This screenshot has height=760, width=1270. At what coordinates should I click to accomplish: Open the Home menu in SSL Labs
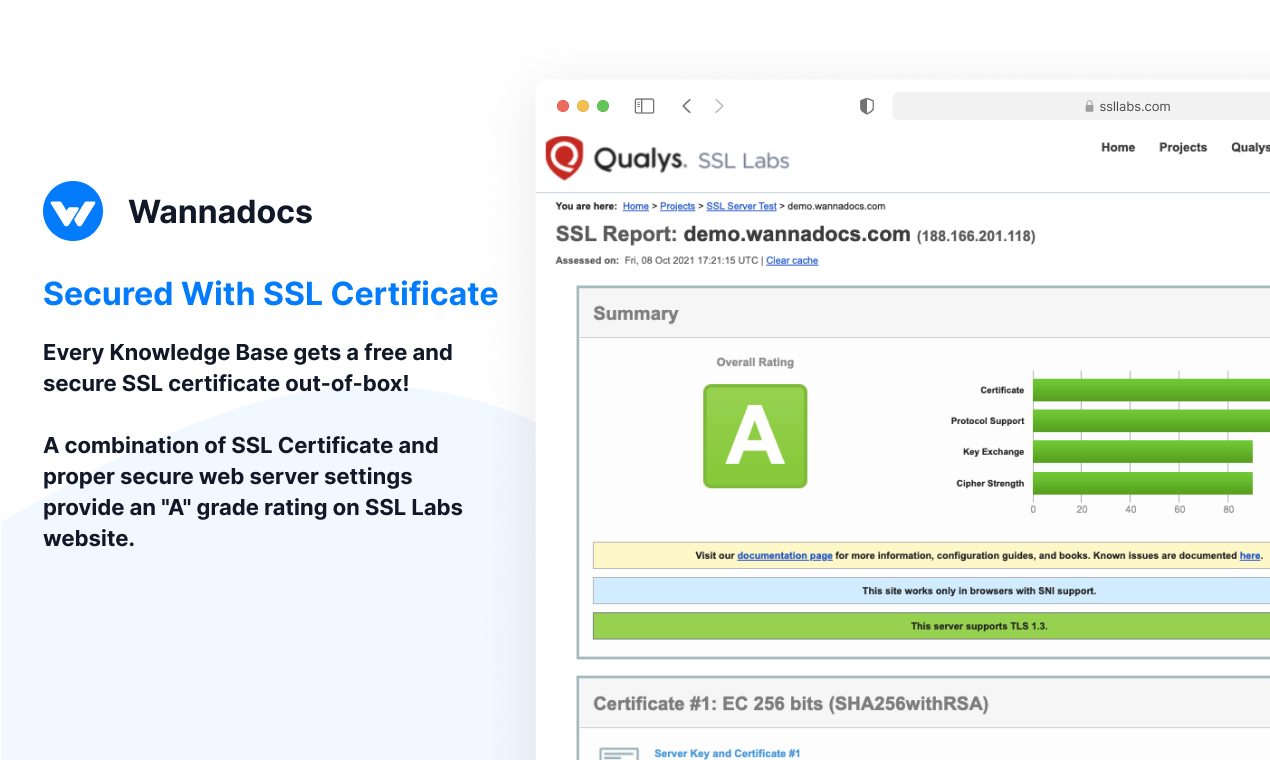pos(1118,147)
